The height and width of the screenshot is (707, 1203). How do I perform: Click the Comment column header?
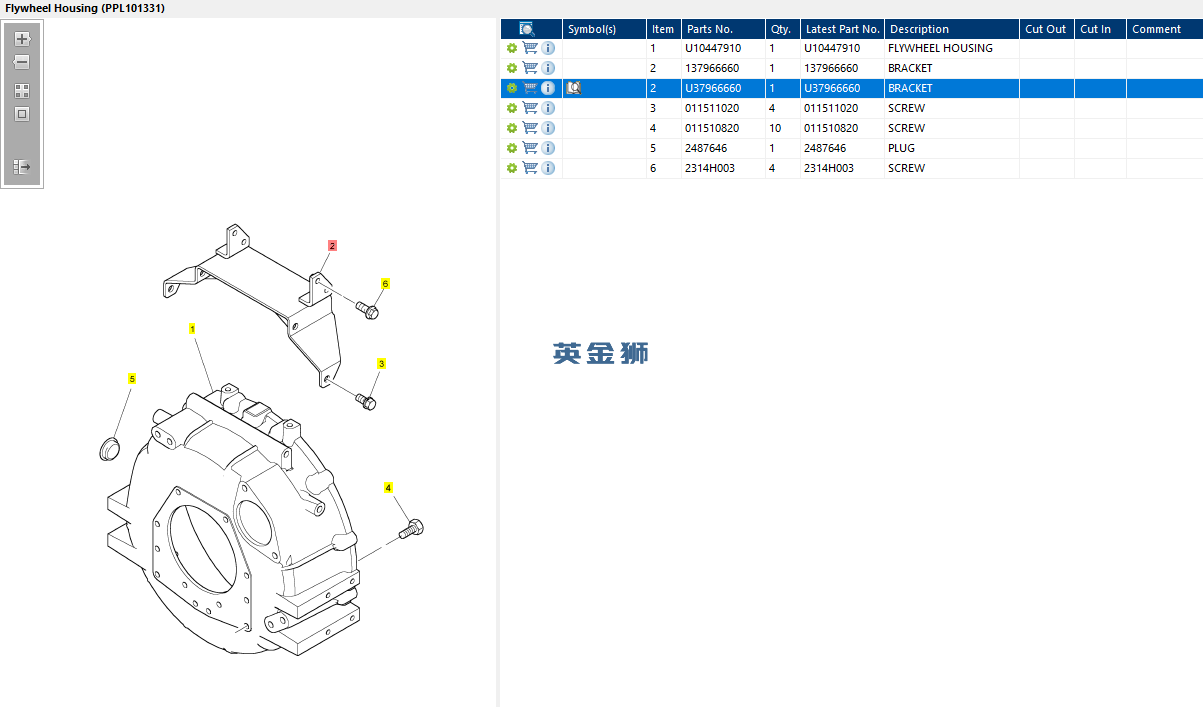pyautogui.click(x=1164, y=29)
